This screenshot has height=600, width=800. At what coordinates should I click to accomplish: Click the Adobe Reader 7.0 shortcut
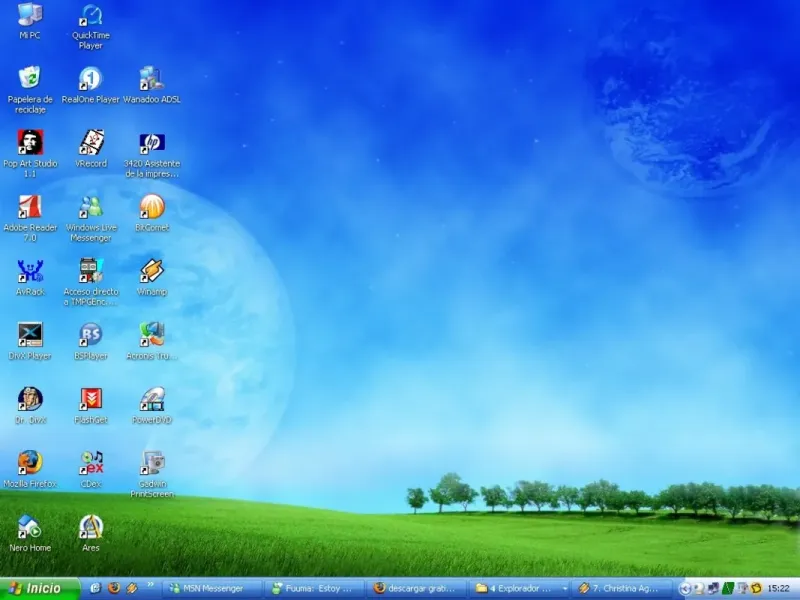30,218
